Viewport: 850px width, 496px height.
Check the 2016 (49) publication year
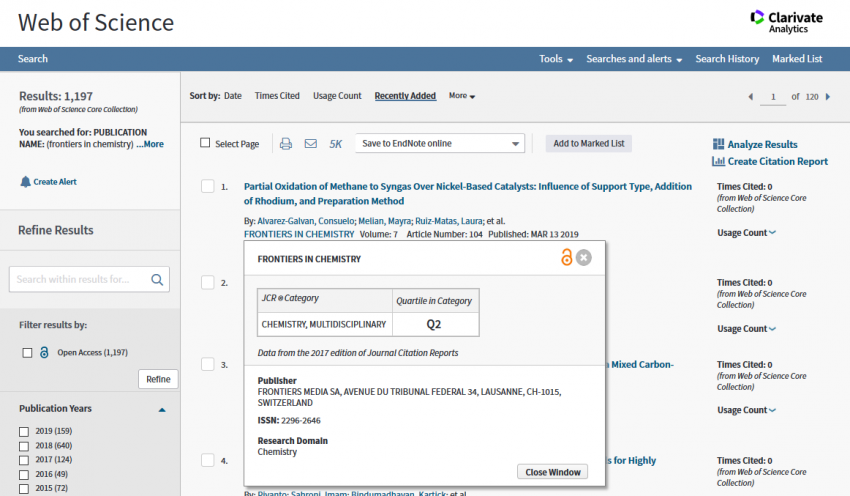24,475
